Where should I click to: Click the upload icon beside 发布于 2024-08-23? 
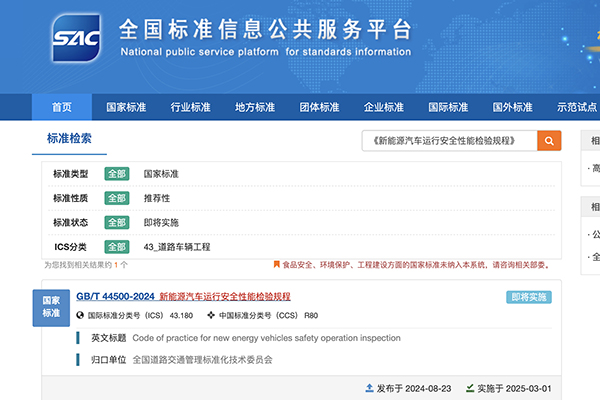(x=369, y=388)
